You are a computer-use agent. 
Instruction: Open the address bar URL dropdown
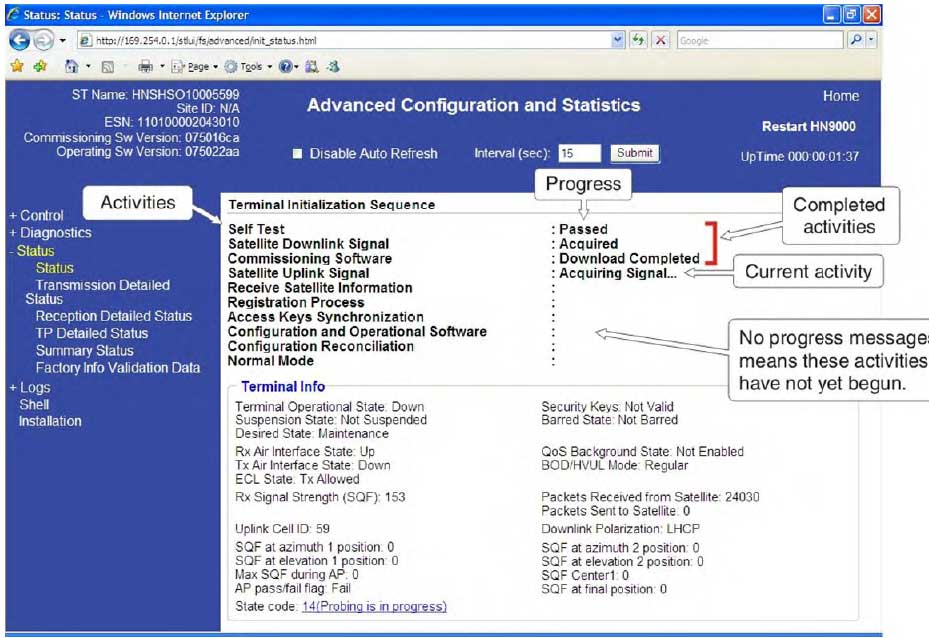618,40
